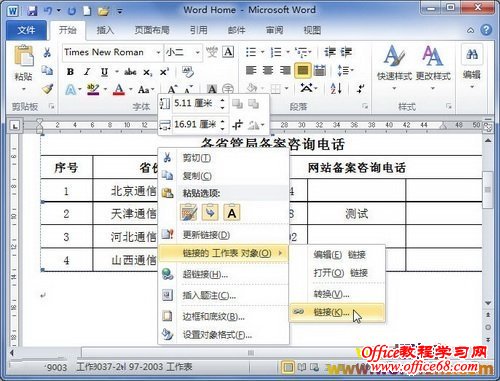Select Keep Text Only paste option
Image resolution: width=500 pixels, height=381 pixels.
(x=232, y=212)
